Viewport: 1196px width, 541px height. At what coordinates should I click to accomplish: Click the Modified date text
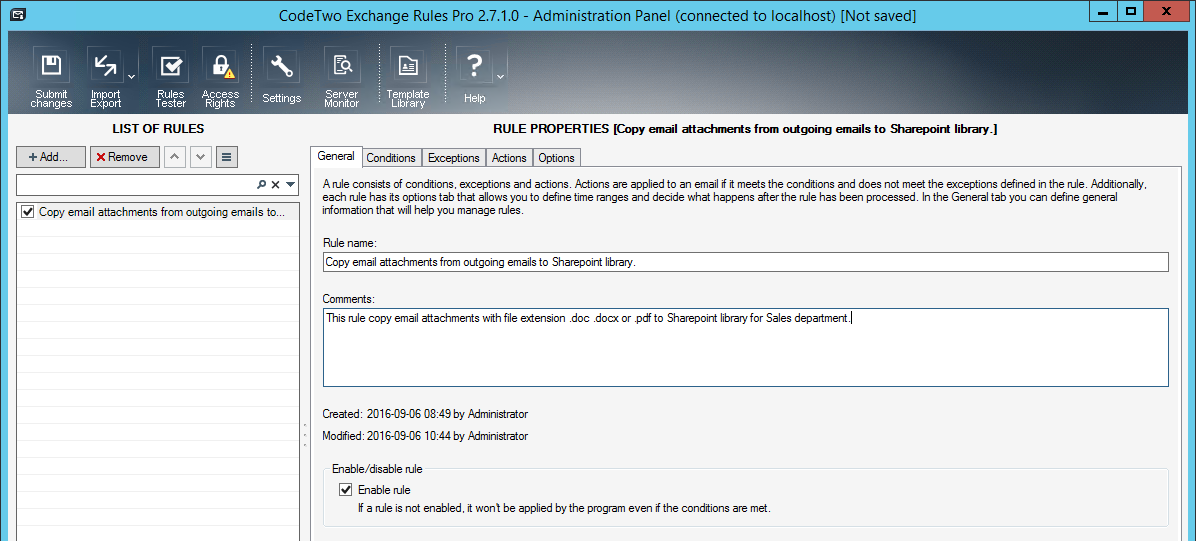[425, 436]
